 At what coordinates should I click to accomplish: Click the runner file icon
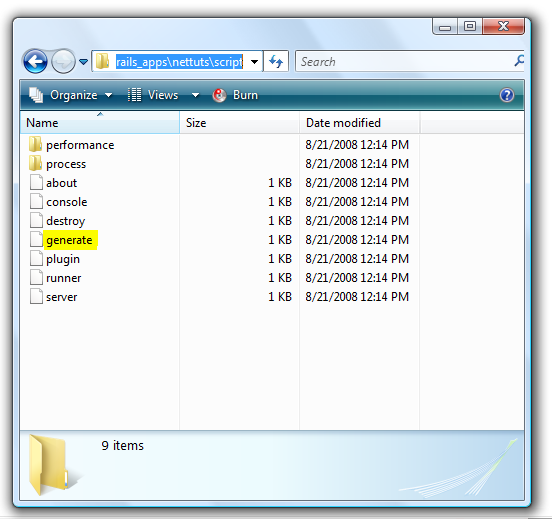click(36, 277)
